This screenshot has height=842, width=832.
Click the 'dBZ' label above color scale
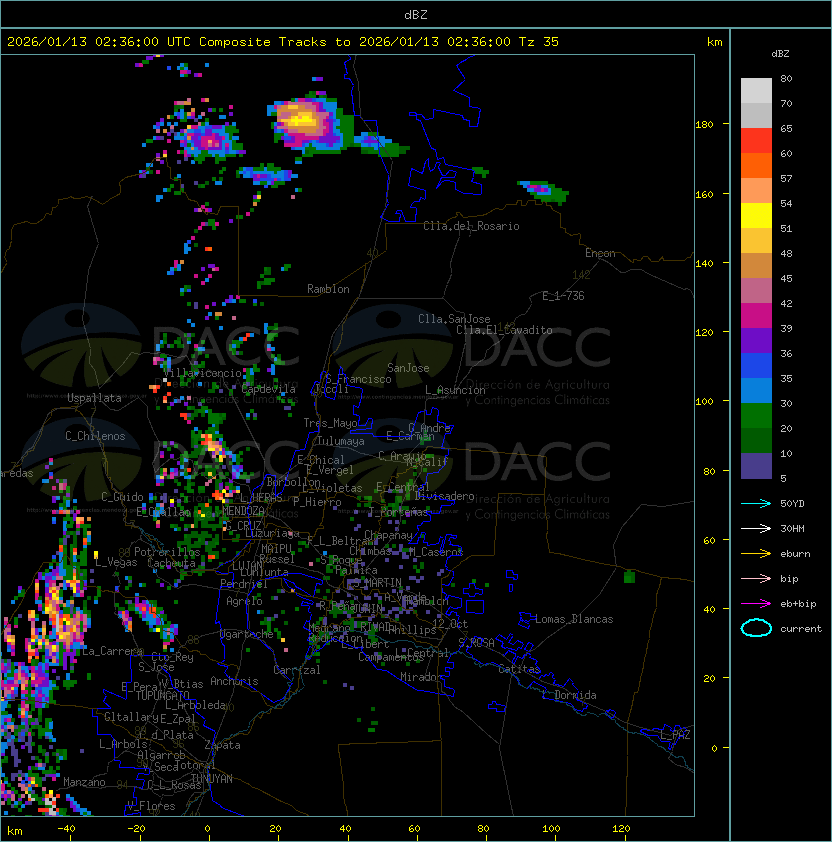pyautogui.click(x=780, y=54)
